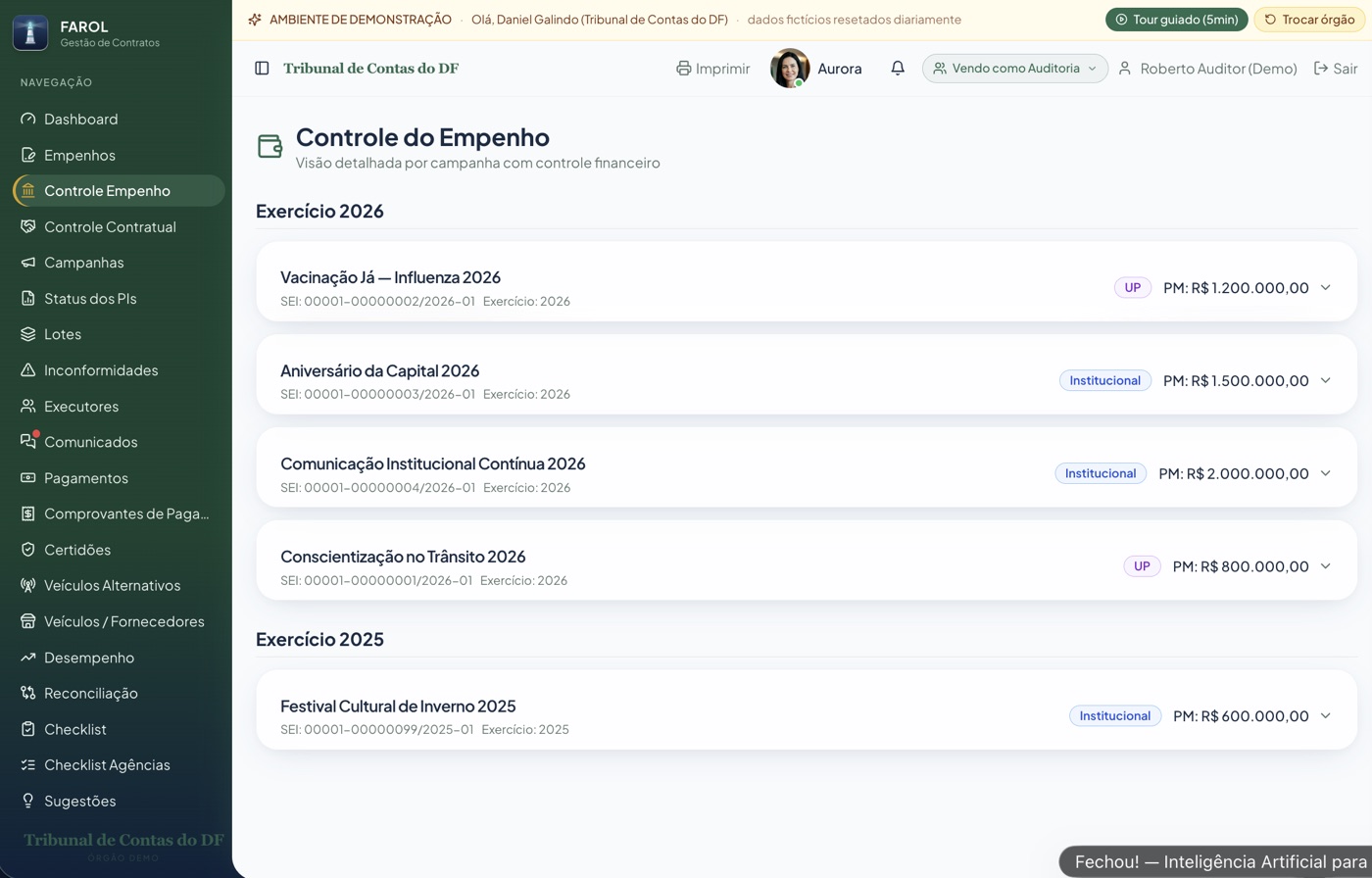The height and width of the screenshot is (878, 1372).
Task: Click the Campanhas megaphone icon
Action: (x=28, y=263)
